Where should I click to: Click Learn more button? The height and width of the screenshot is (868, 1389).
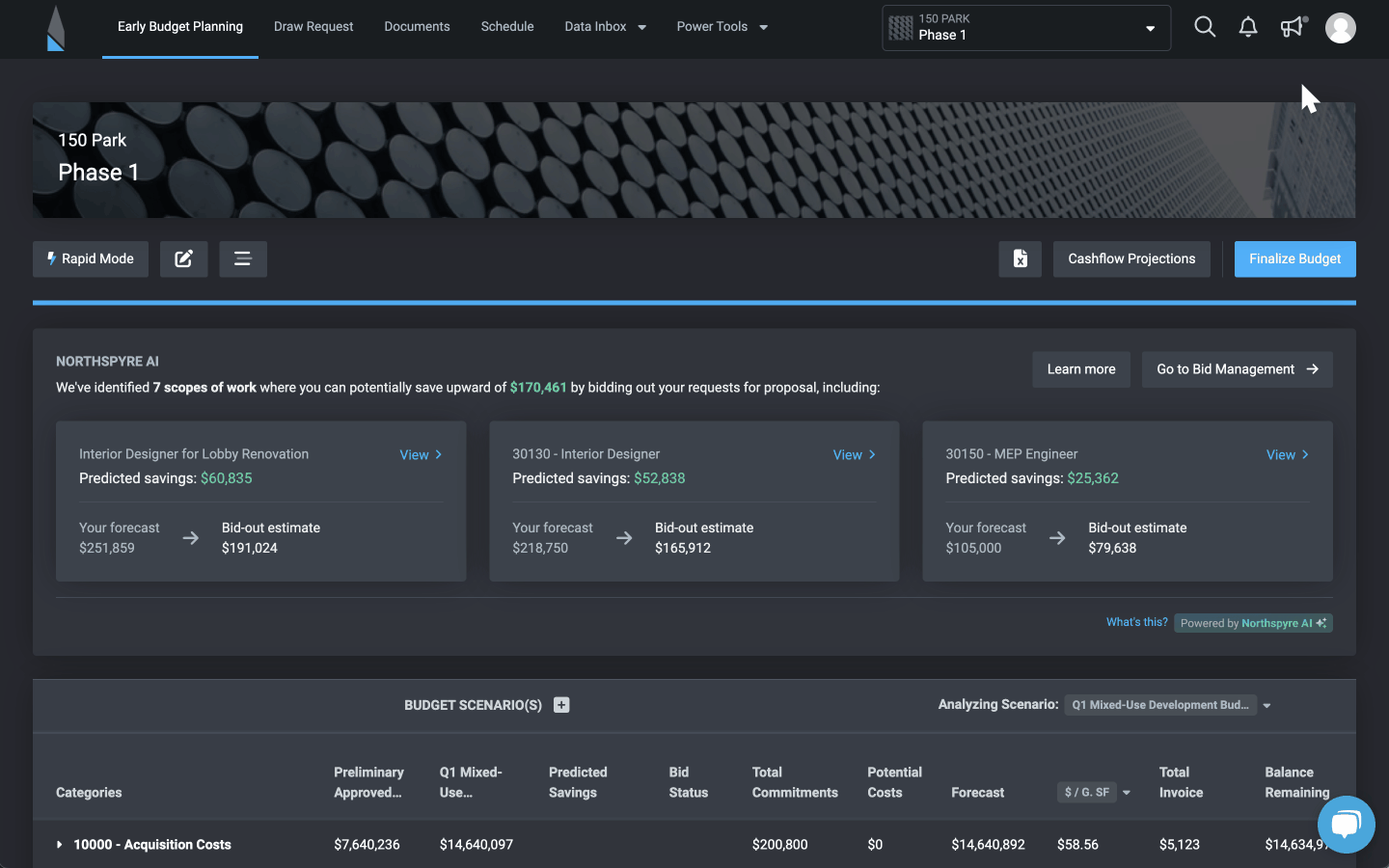click(1081, 369)
